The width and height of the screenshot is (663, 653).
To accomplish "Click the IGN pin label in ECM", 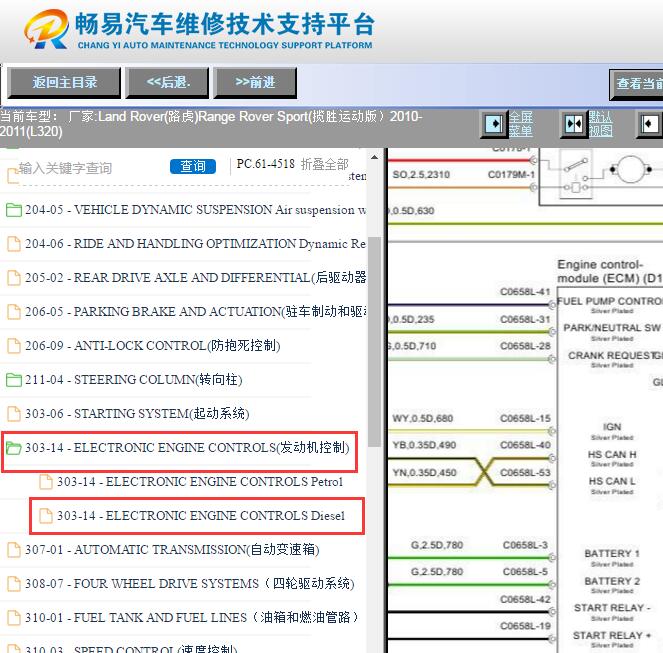I will click(x=612, y=427).
